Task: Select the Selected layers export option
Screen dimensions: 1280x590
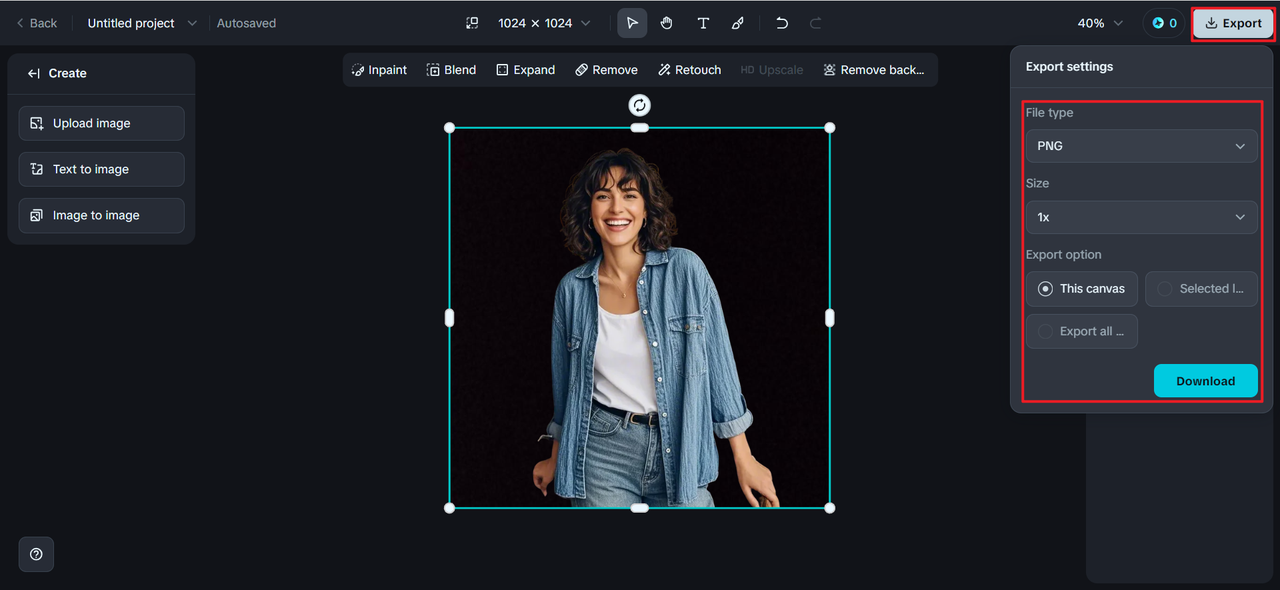Action: [x=1201, y=288]
